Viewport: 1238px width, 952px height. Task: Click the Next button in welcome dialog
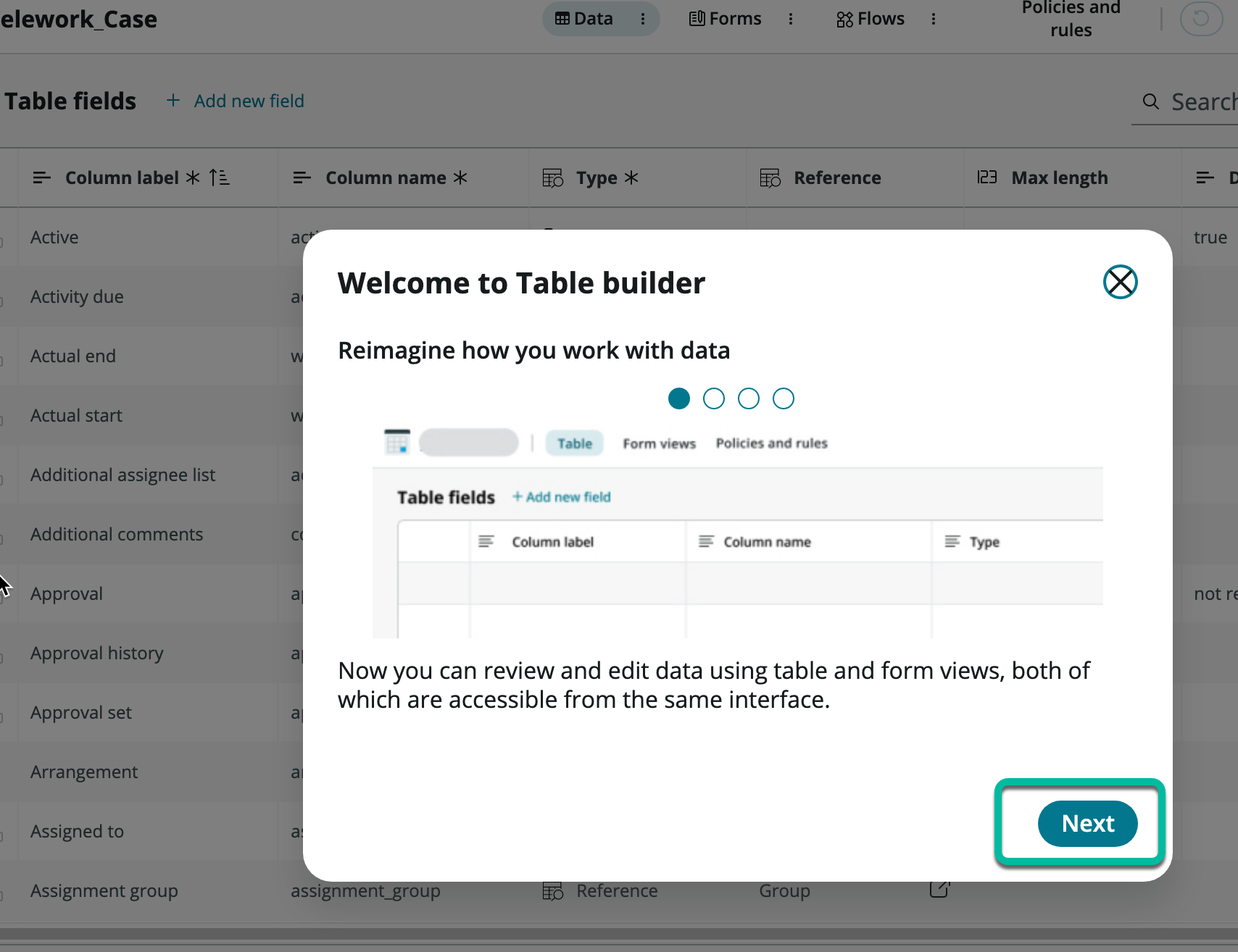click(1087, 823)
